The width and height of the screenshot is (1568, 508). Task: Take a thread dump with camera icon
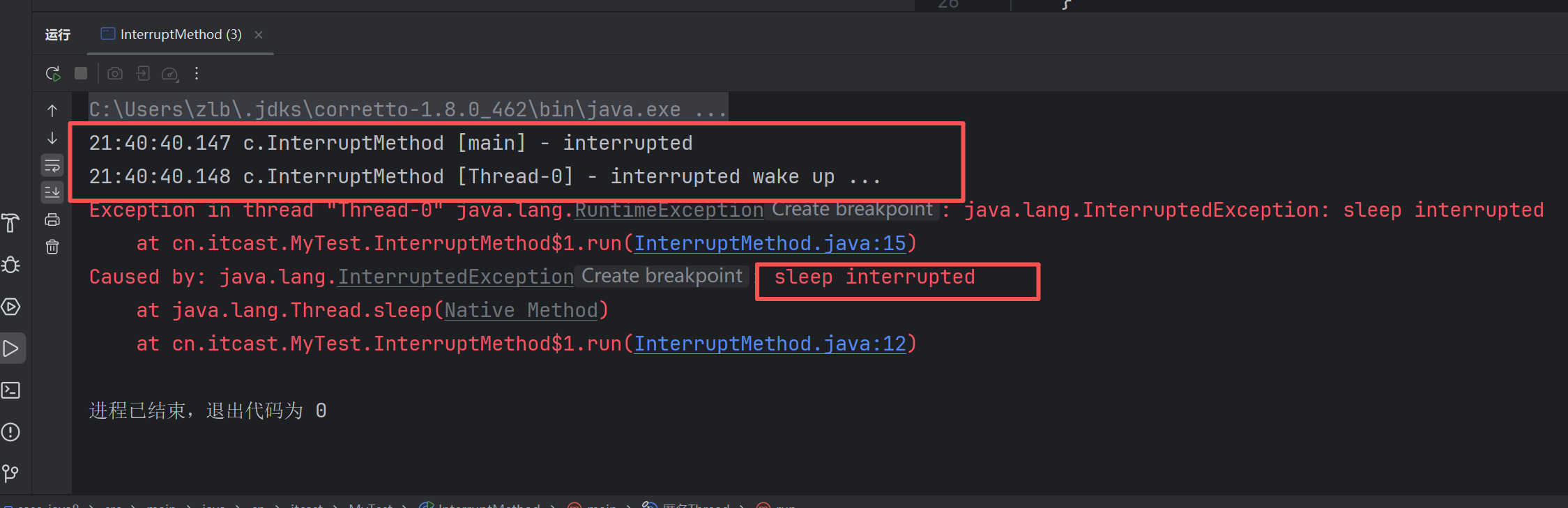pyautogui.click(x=115, y=73)
